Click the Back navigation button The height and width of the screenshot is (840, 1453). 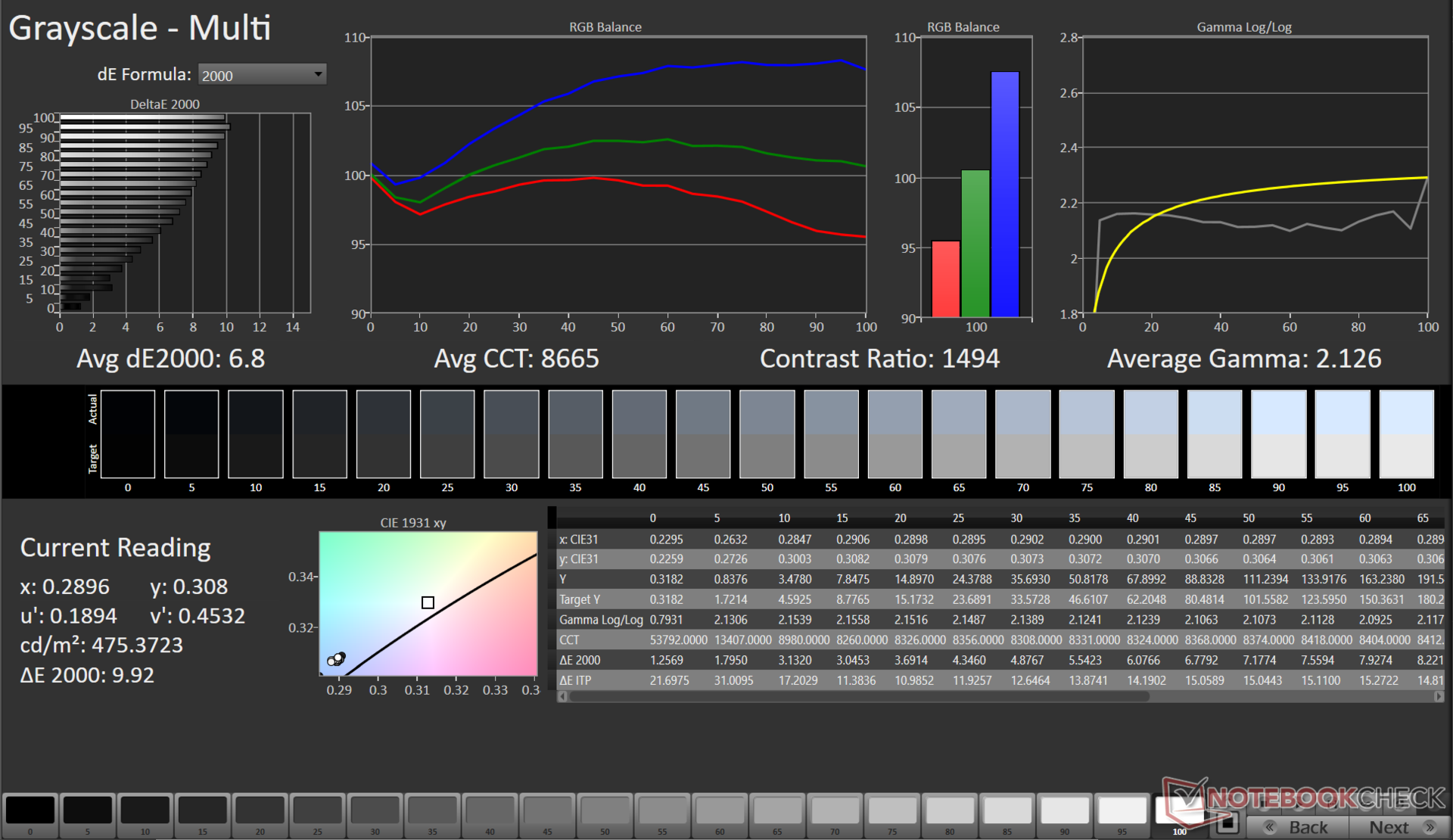(1299, 826)
